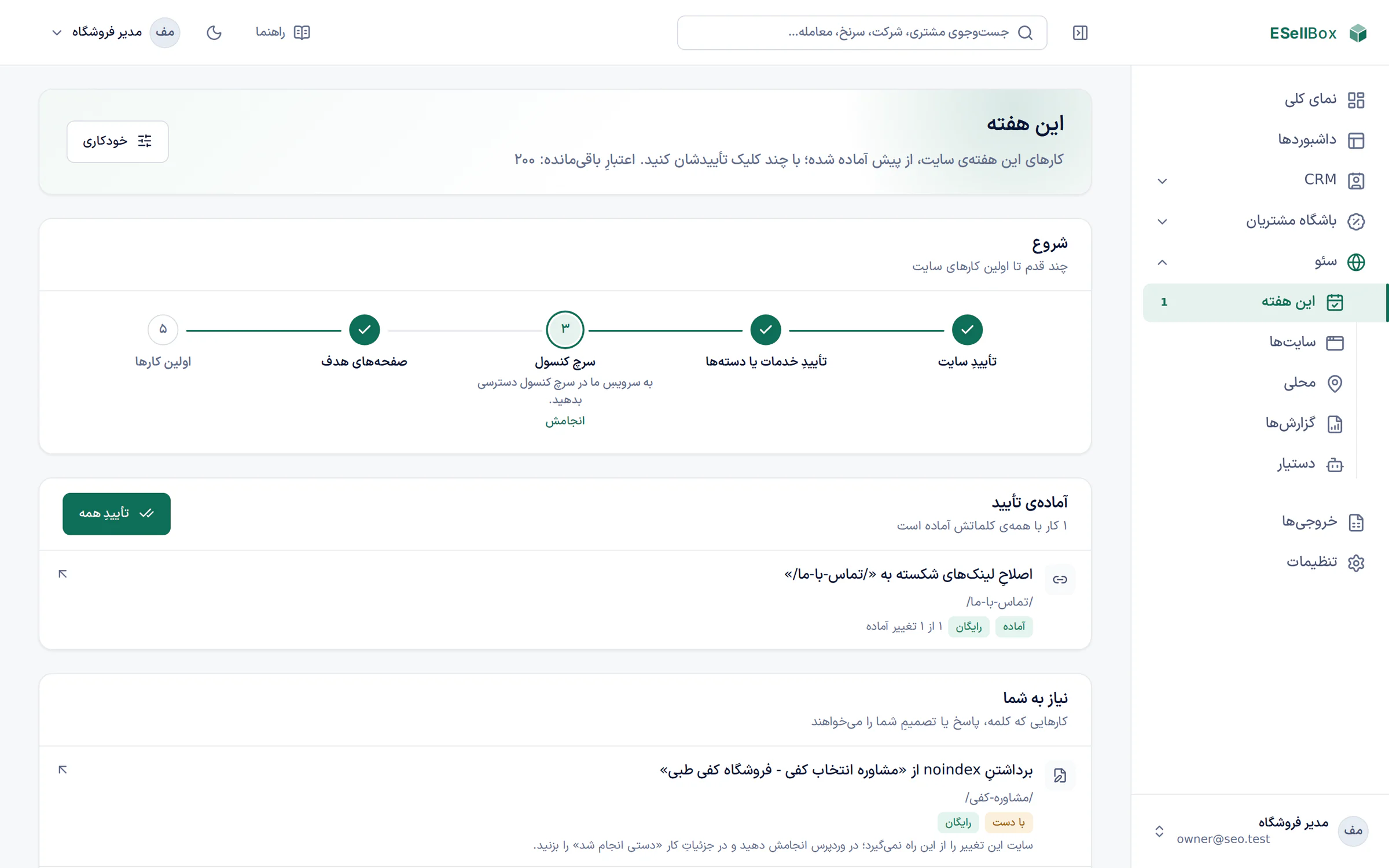Click the محلی map pin icon
This screenshot has height=868, width=1389.
(1335, 383)
